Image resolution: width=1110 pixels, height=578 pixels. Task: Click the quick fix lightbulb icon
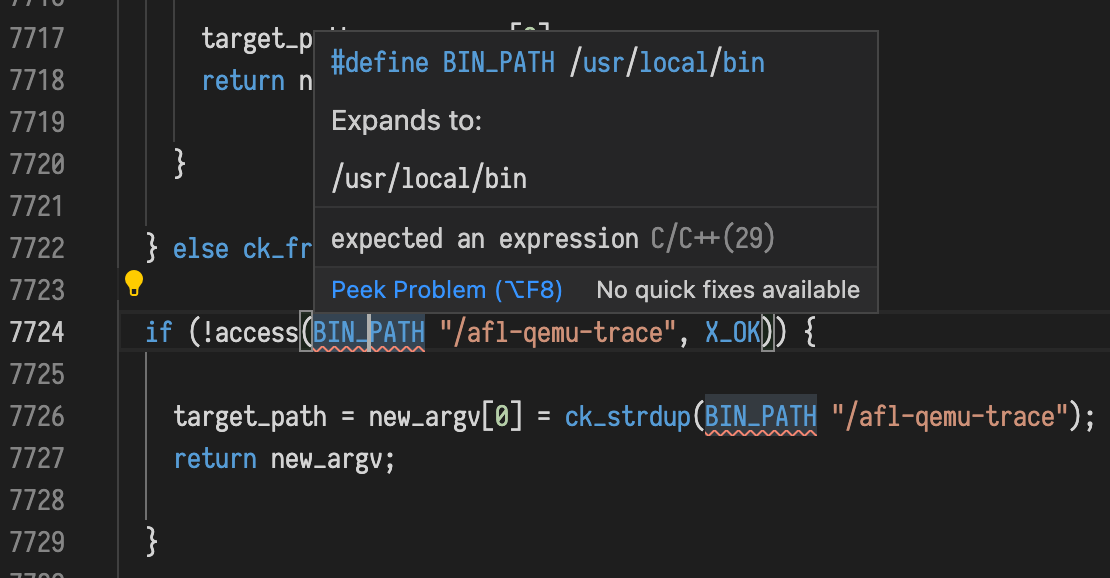coord(135,285)
